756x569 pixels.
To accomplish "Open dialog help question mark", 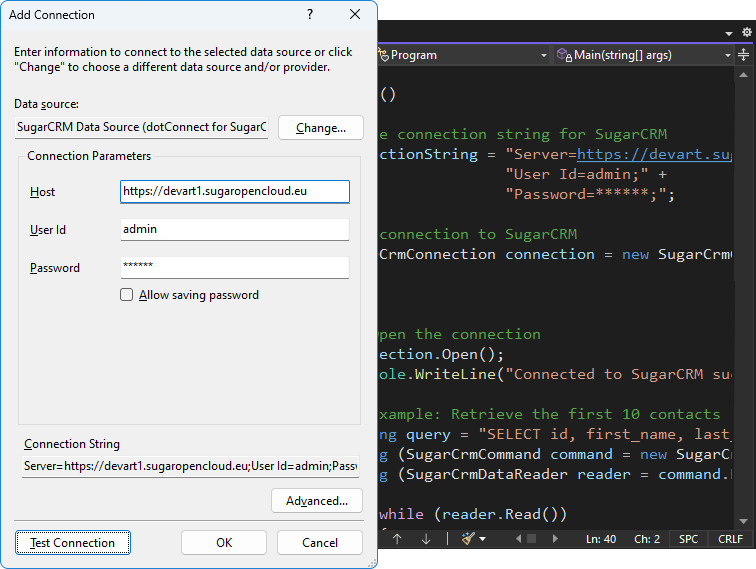I will [x=310, y=14].
